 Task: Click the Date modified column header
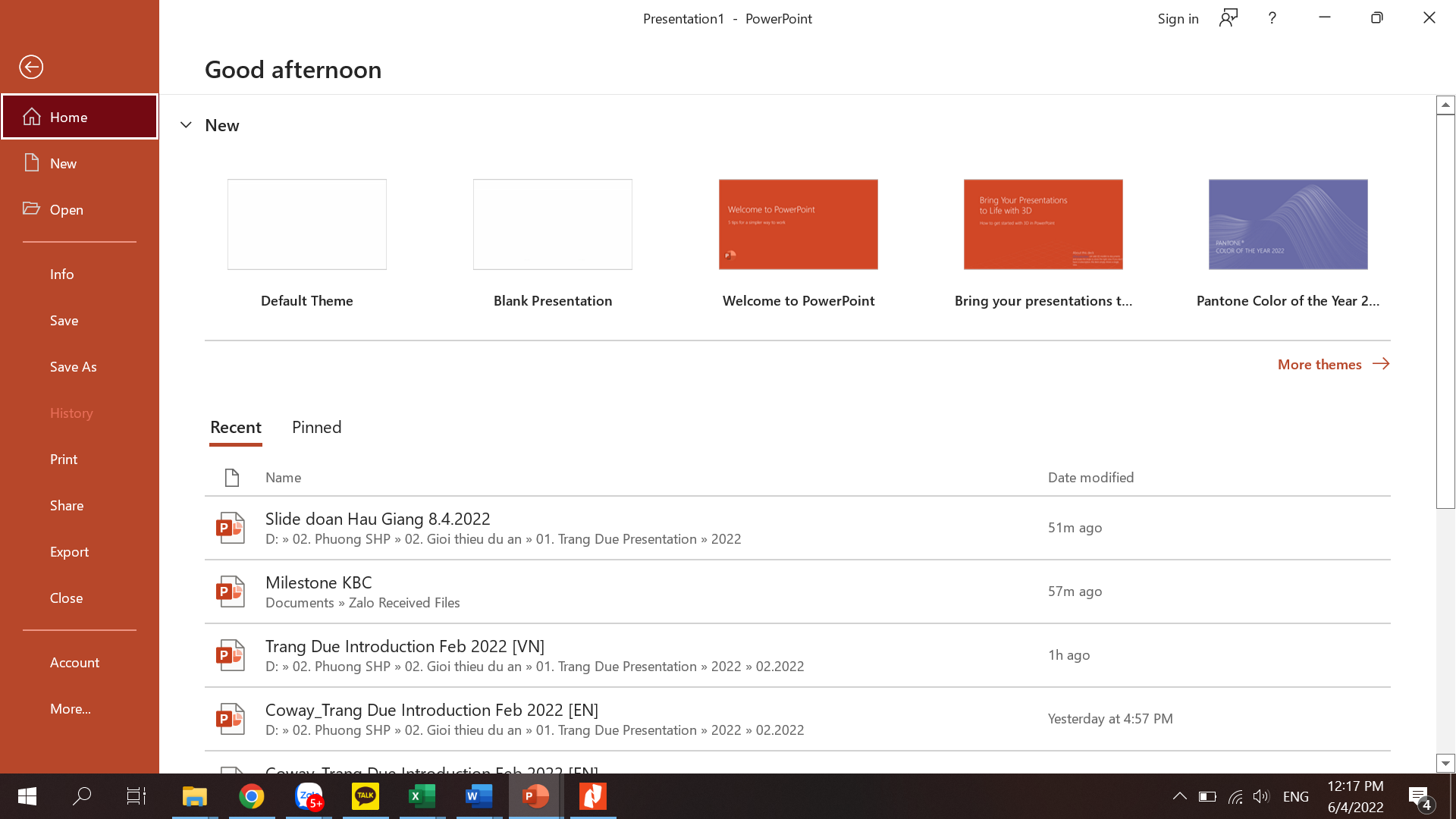[1090, 478]
